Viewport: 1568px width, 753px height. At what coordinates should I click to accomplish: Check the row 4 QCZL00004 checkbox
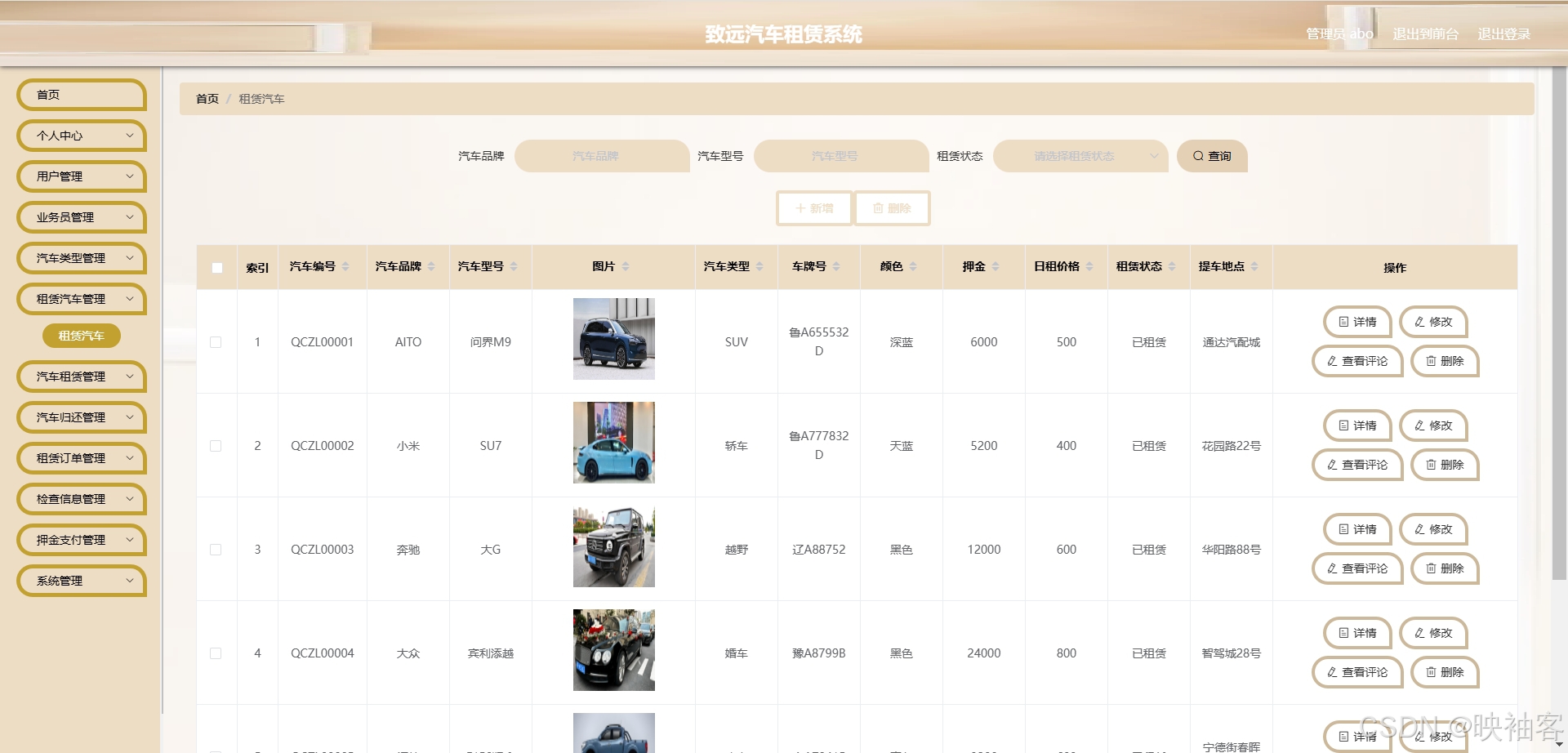tap(216, 653)
